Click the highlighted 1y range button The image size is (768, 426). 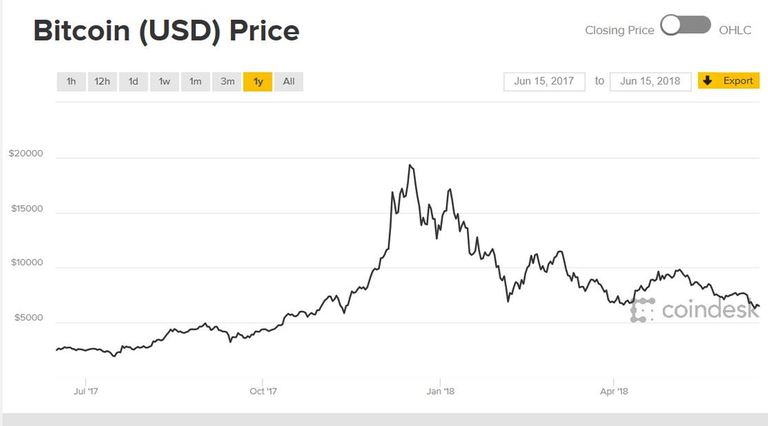pyautogui.click(x=257, y=81)
